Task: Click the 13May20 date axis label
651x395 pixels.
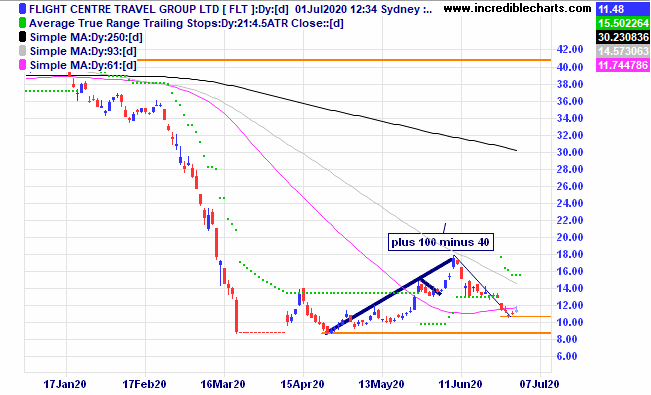Action: (381, 384)
